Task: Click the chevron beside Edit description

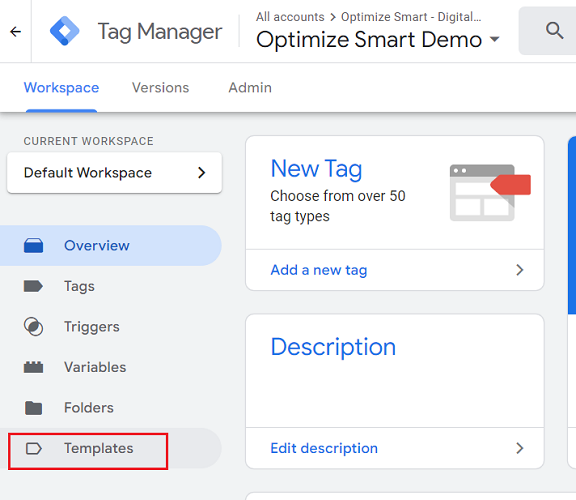Action: pos(519,448)
